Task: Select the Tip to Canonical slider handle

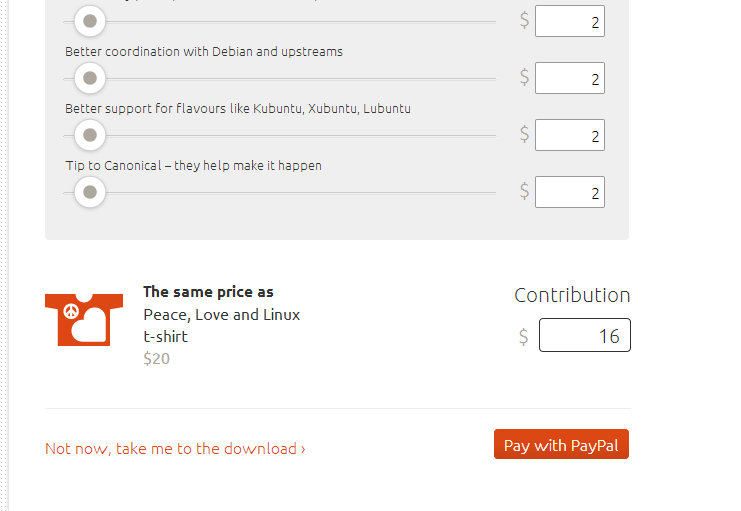Action: 90,192
